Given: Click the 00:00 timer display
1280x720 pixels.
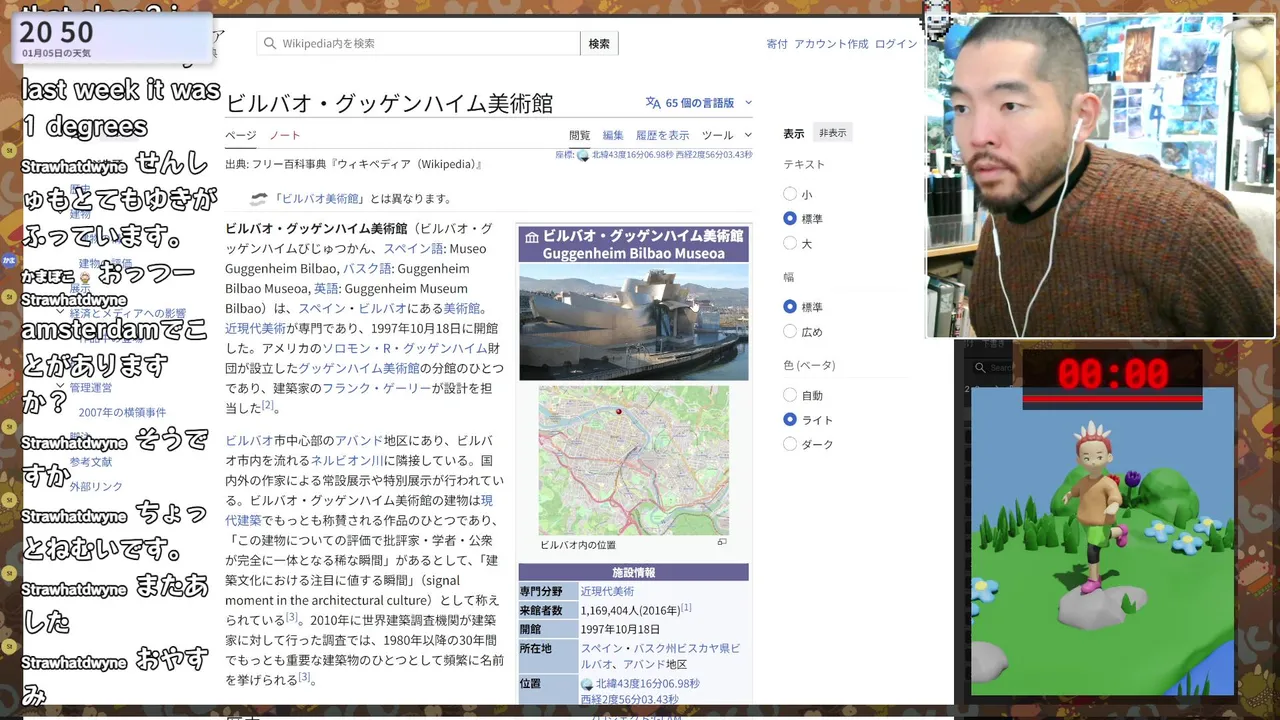Looking at the screenshot, I should pos(1112,374).
